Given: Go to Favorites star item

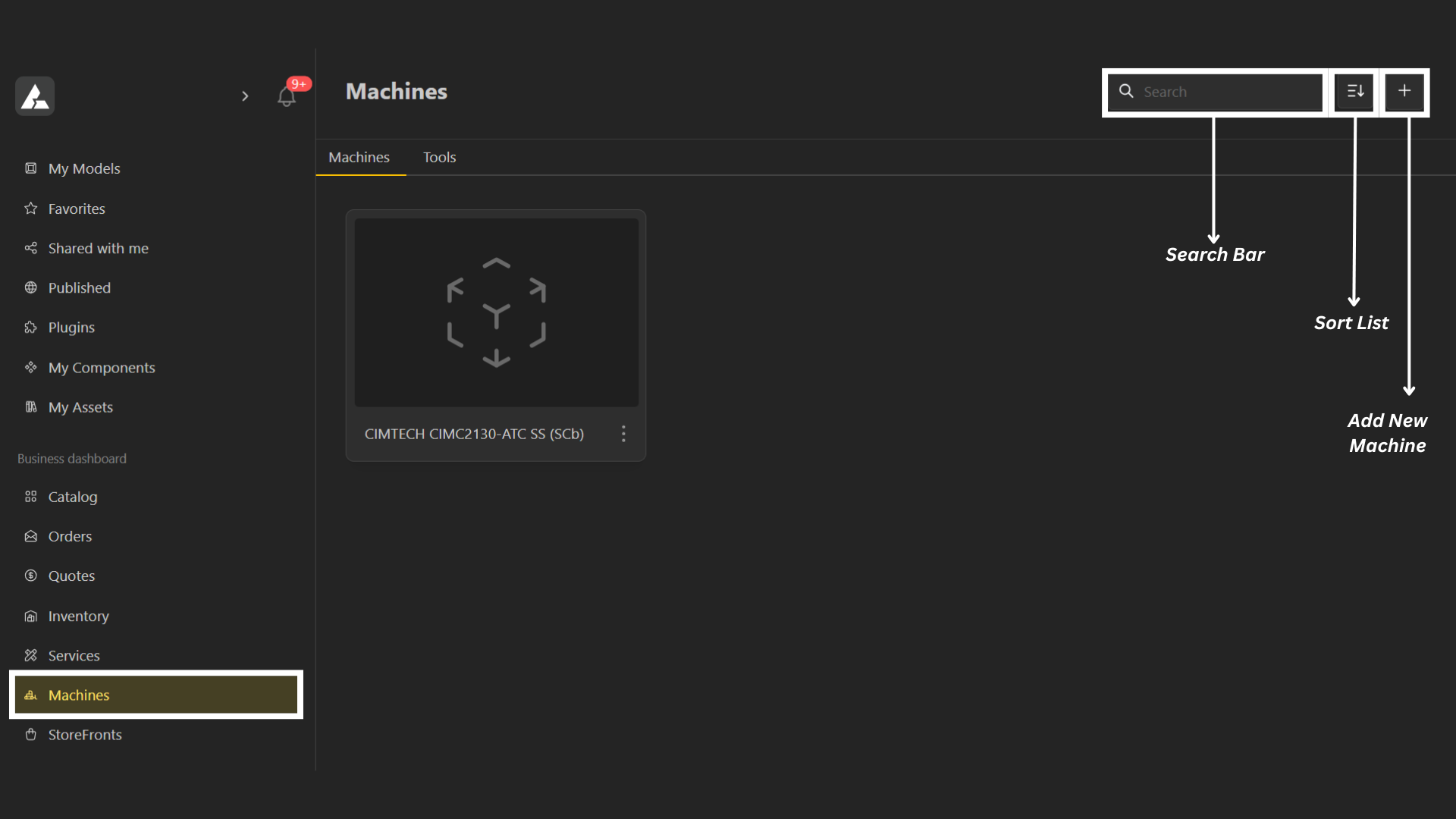Looking at the screenshot, I should (77, 209).
